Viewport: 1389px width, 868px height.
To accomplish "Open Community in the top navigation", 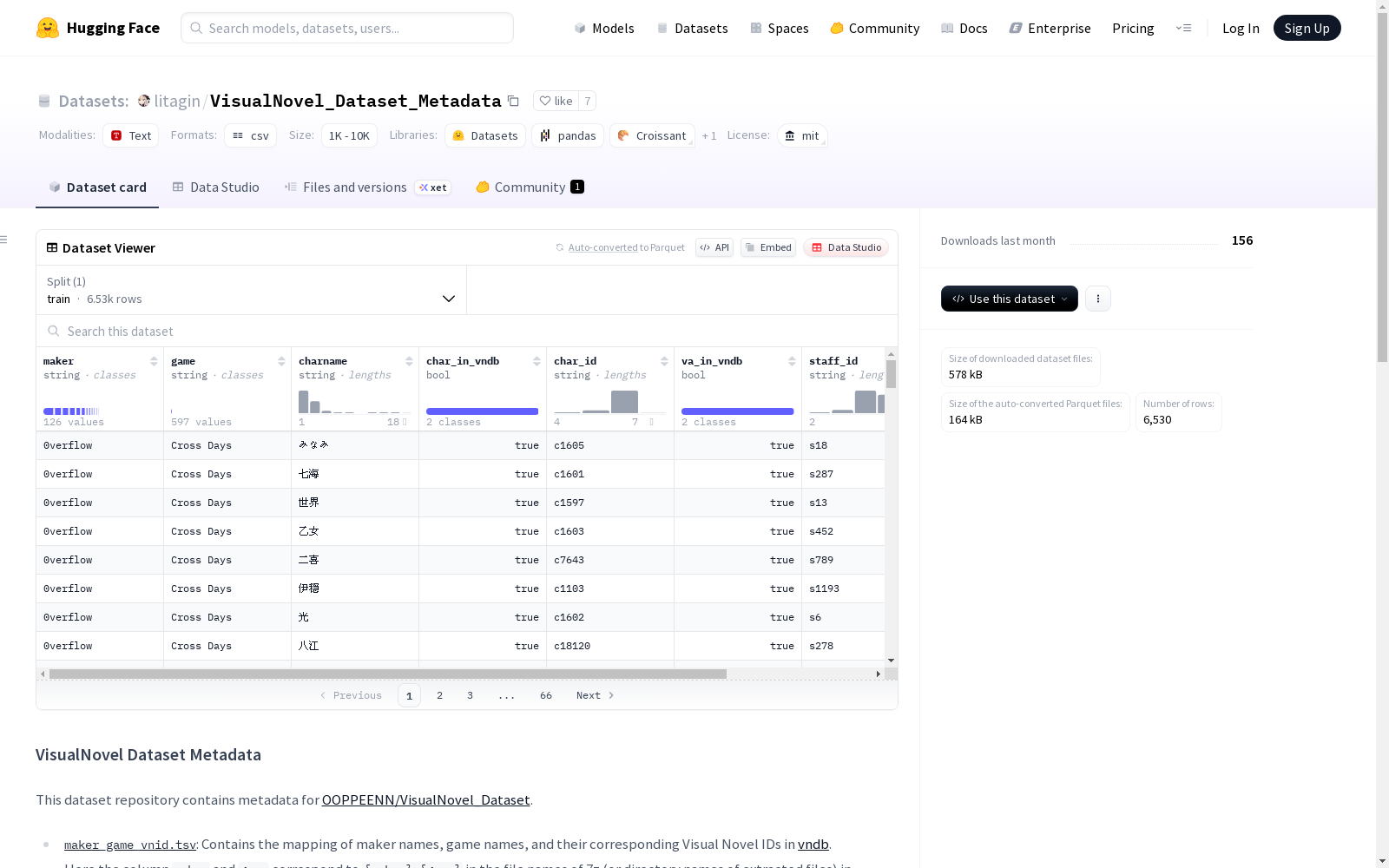I will pyautogui.click(x=875, y=28).
